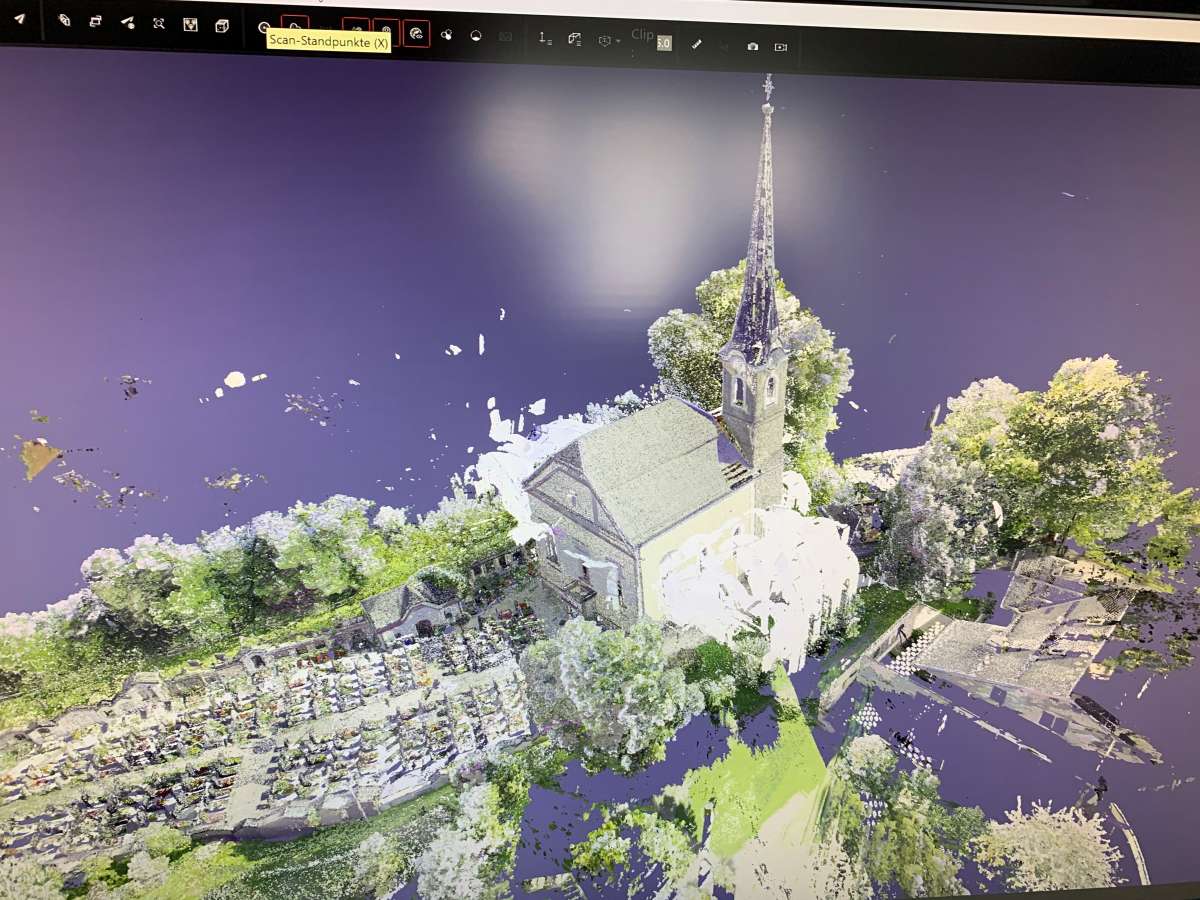Image resolution: width=1200 pixels, height=900 pixels.
Task: Select the ruler measurement tool
Action: point(697,44)
